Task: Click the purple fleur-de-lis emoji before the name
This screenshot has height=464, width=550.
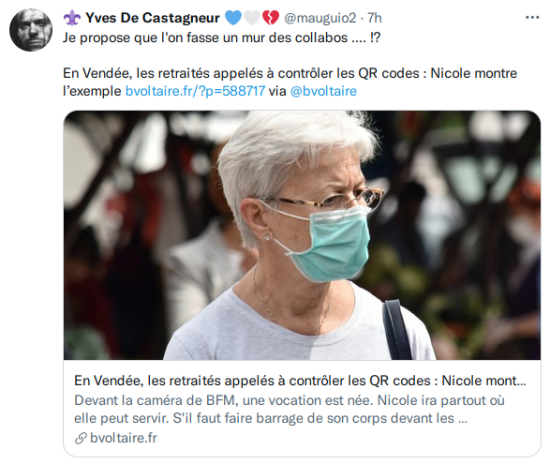Action: (x=72, y=18)
